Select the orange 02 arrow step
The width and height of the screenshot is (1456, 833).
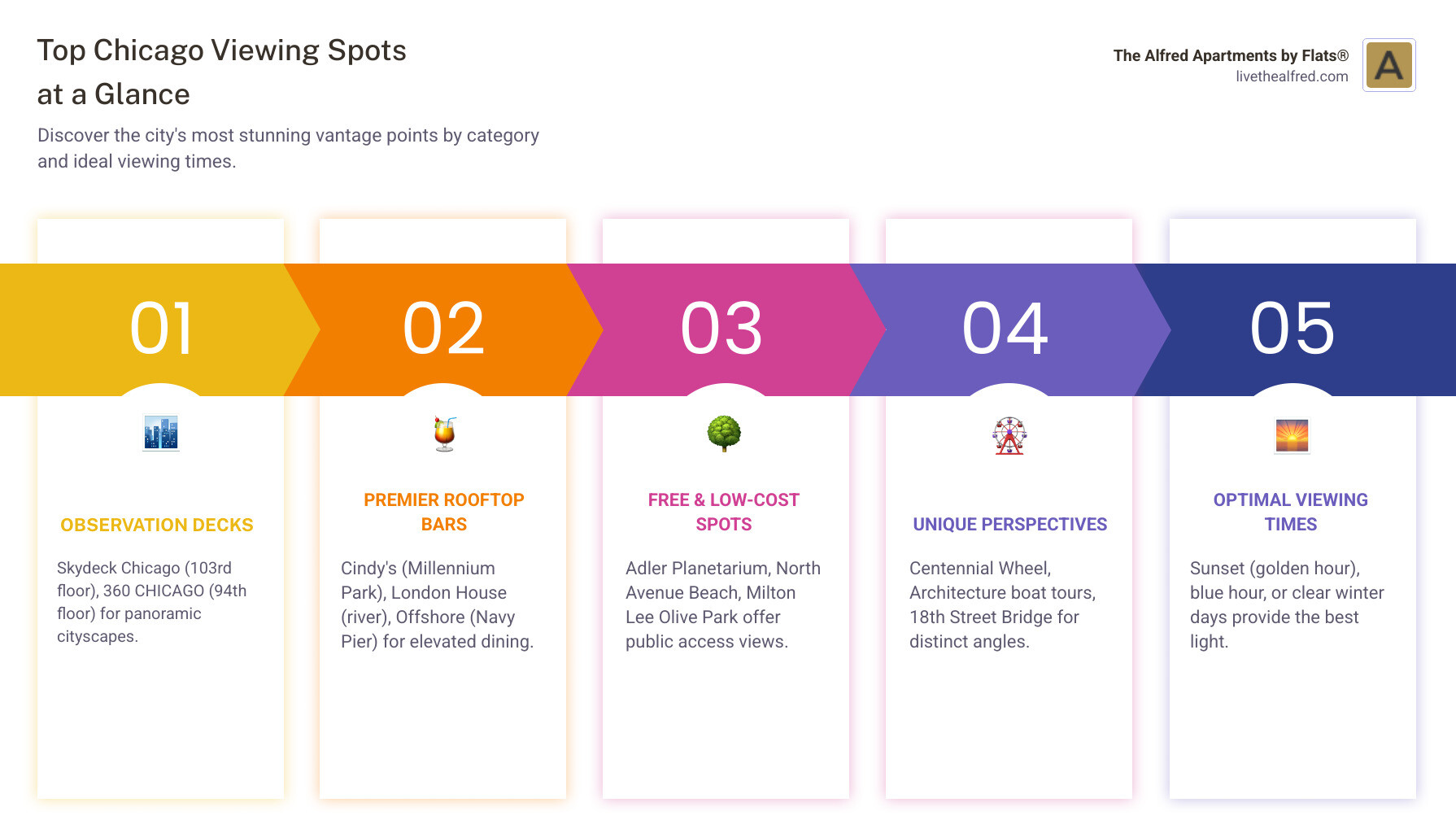(444, 329)
